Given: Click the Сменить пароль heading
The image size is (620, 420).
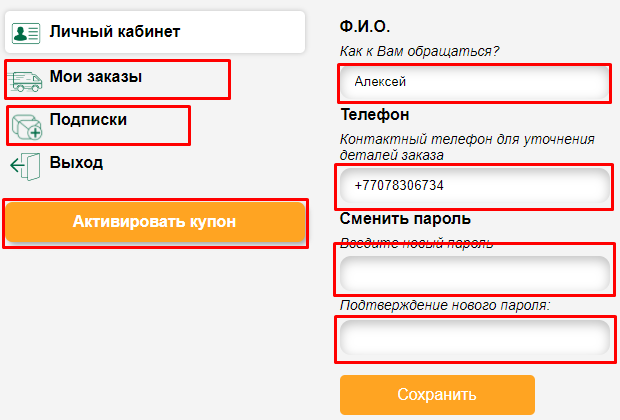Looking at the screenshot, I should [x=405, y=219].
